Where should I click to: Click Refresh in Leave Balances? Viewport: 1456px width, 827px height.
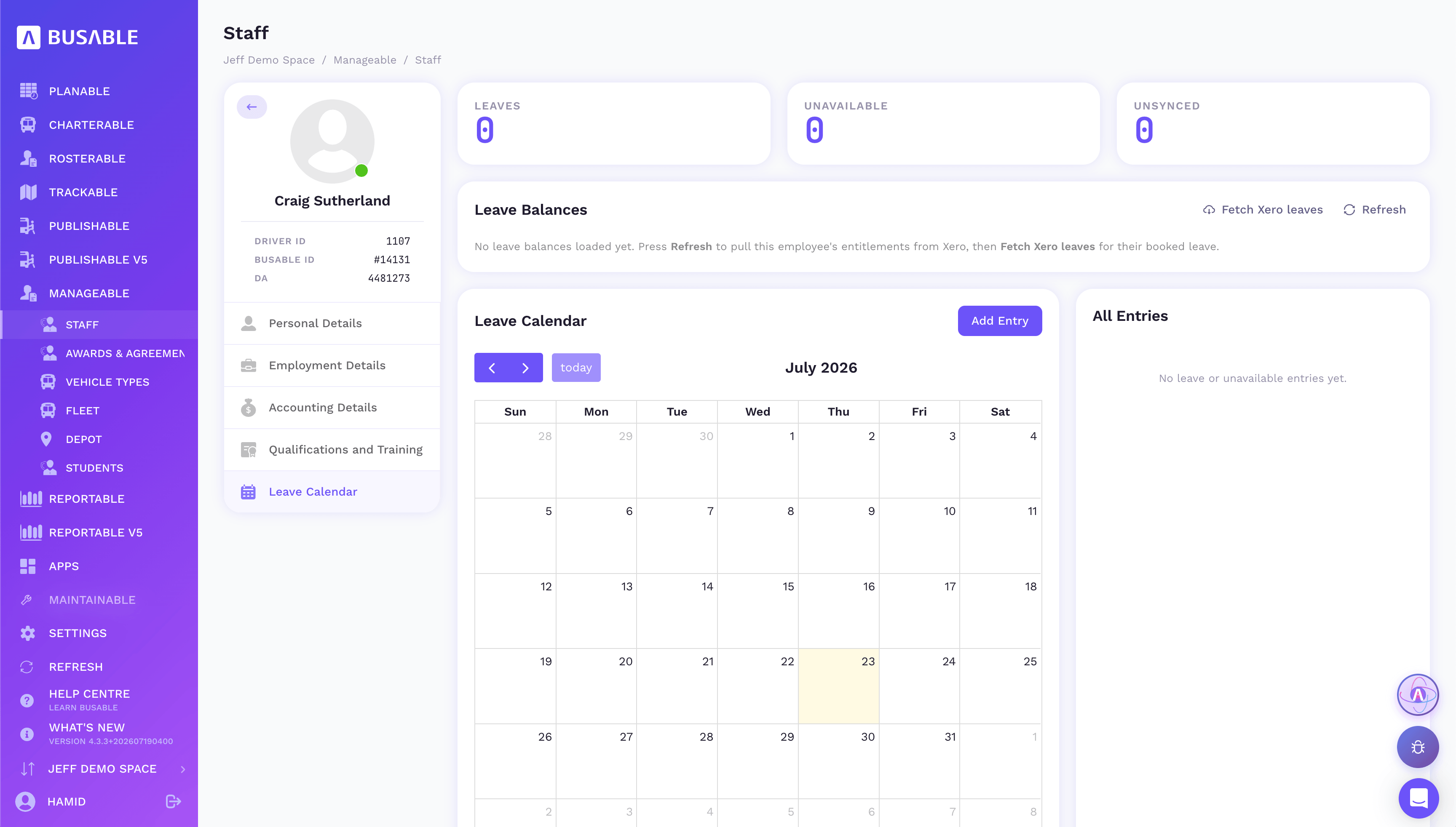tap(1374, 210)
